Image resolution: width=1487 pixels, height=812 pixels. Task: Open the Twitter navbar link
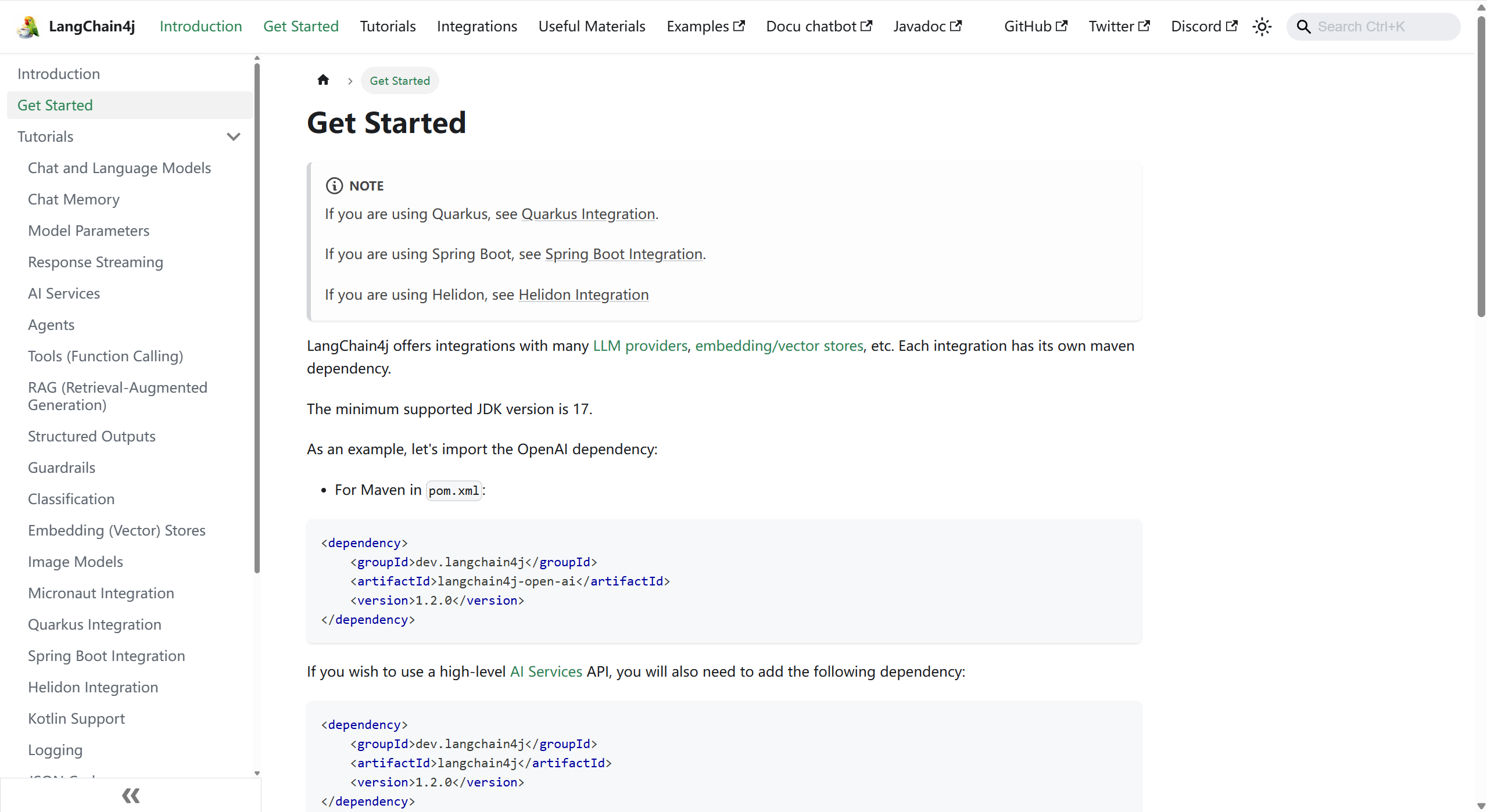point(1119,27)
